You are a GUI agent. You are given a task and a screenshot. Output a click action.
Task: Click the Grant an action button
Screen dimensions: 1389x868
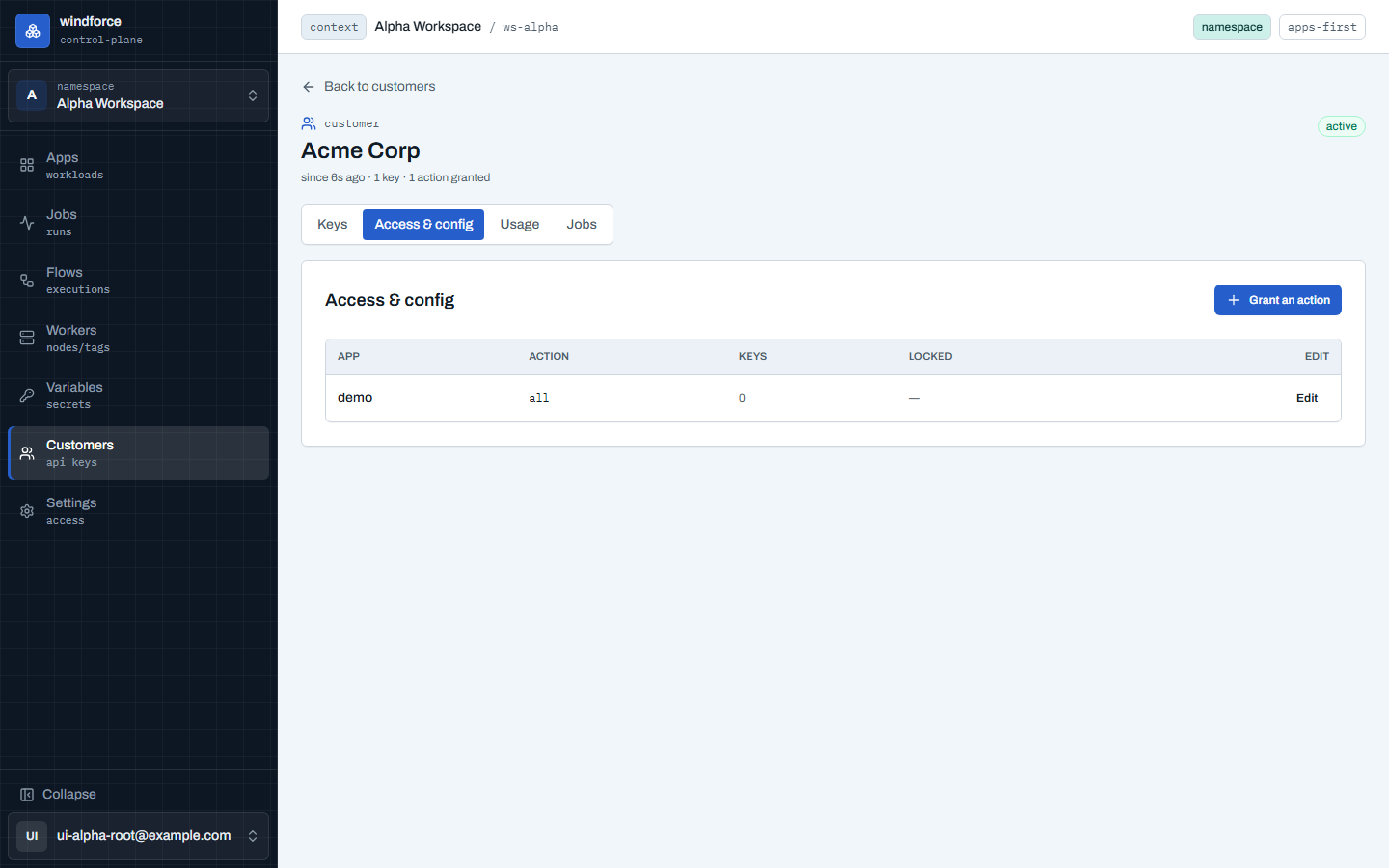1277,300
